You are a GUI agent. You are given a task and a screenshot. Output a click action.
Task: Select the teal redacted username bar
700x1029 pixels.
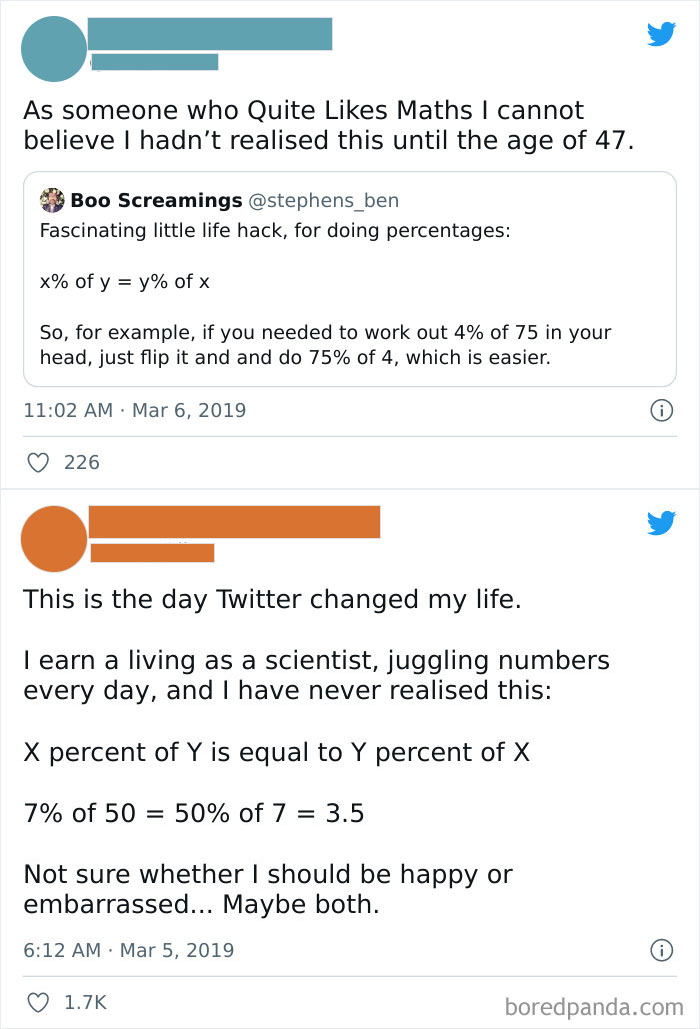(210, 31)
